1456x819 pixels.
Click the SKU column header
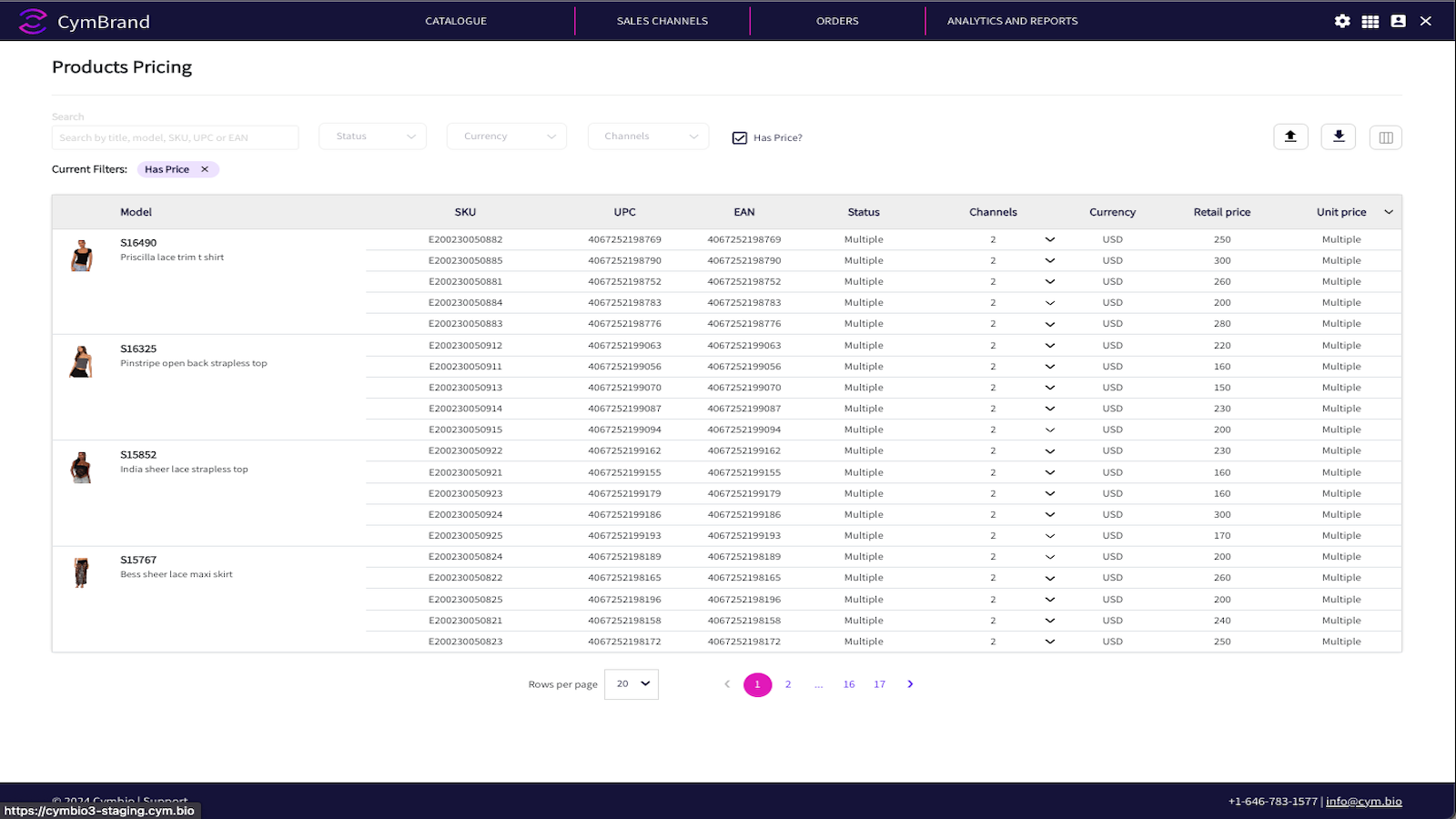click(465, 212)
